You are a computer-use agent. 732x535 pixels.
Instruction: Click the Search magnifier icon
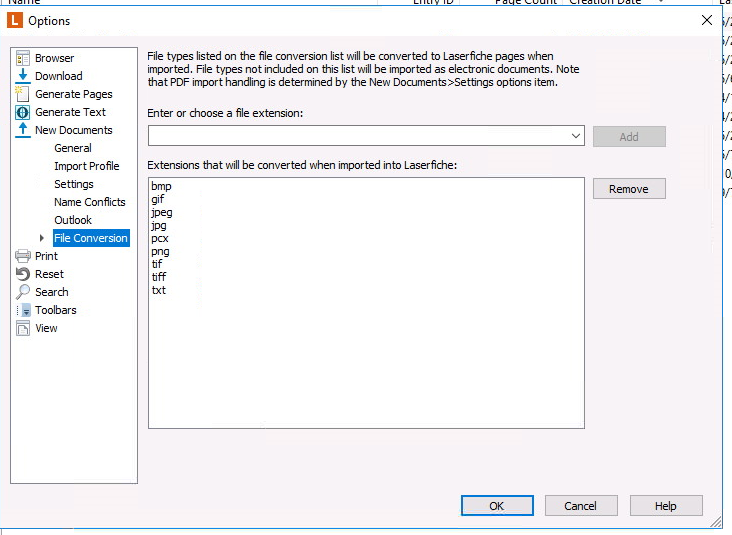22,292
